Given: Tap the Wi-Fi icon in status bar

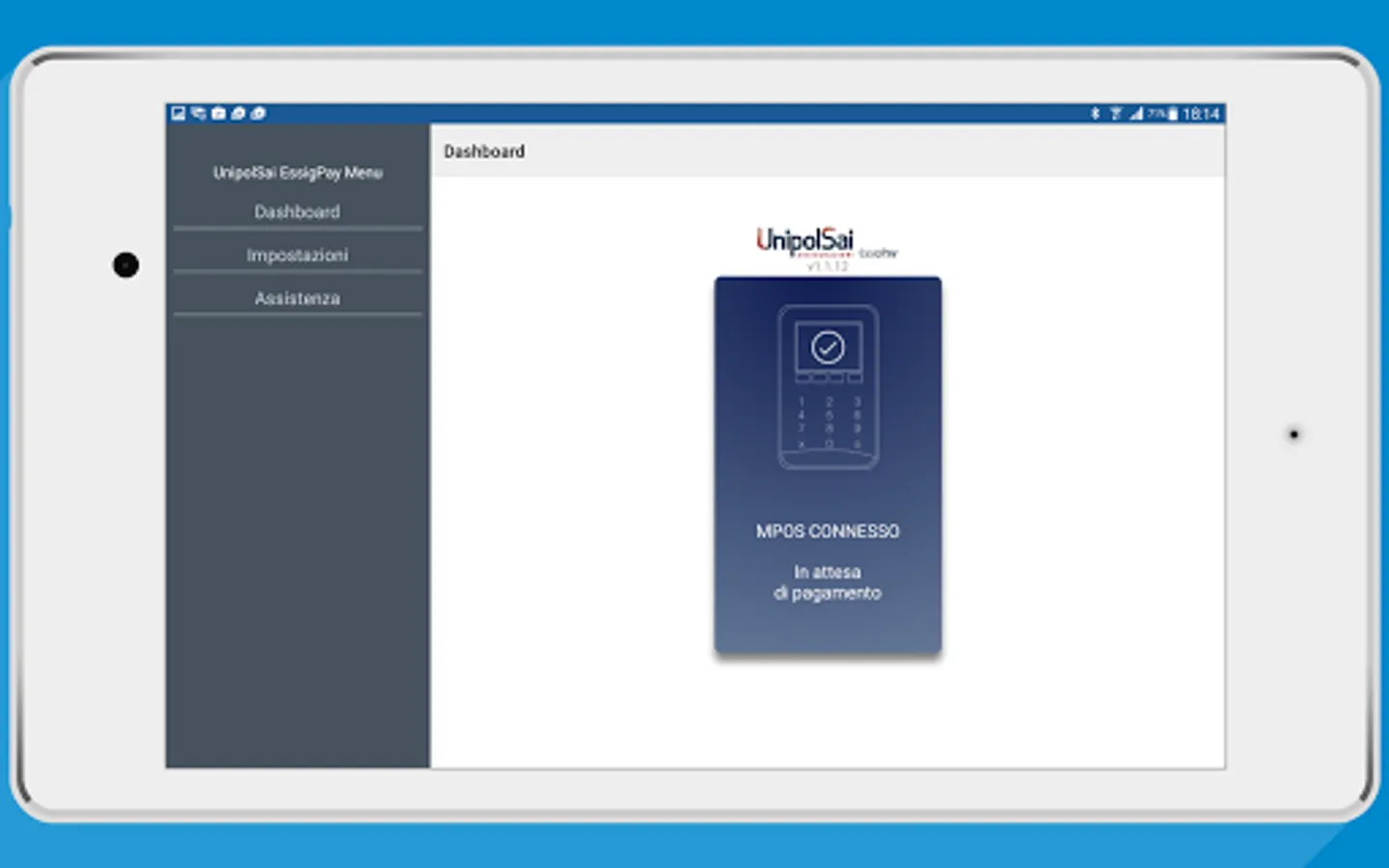Looking at the screenshot, I should (x=1115, y=114).
